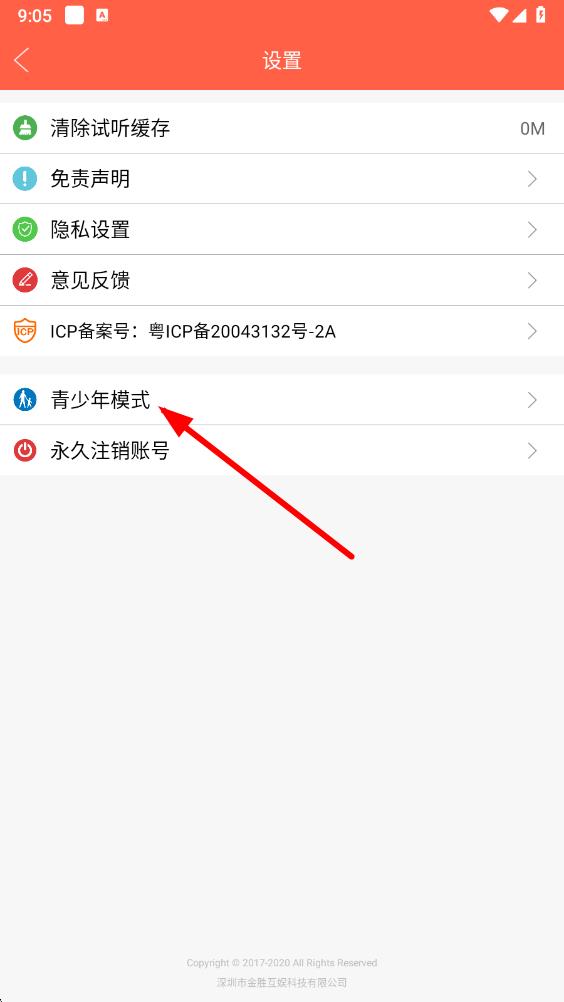Image resolution: width=564 pixels, height=1002 pixels.
Task: Click the green broom cache icon
Action: point(25,128)
